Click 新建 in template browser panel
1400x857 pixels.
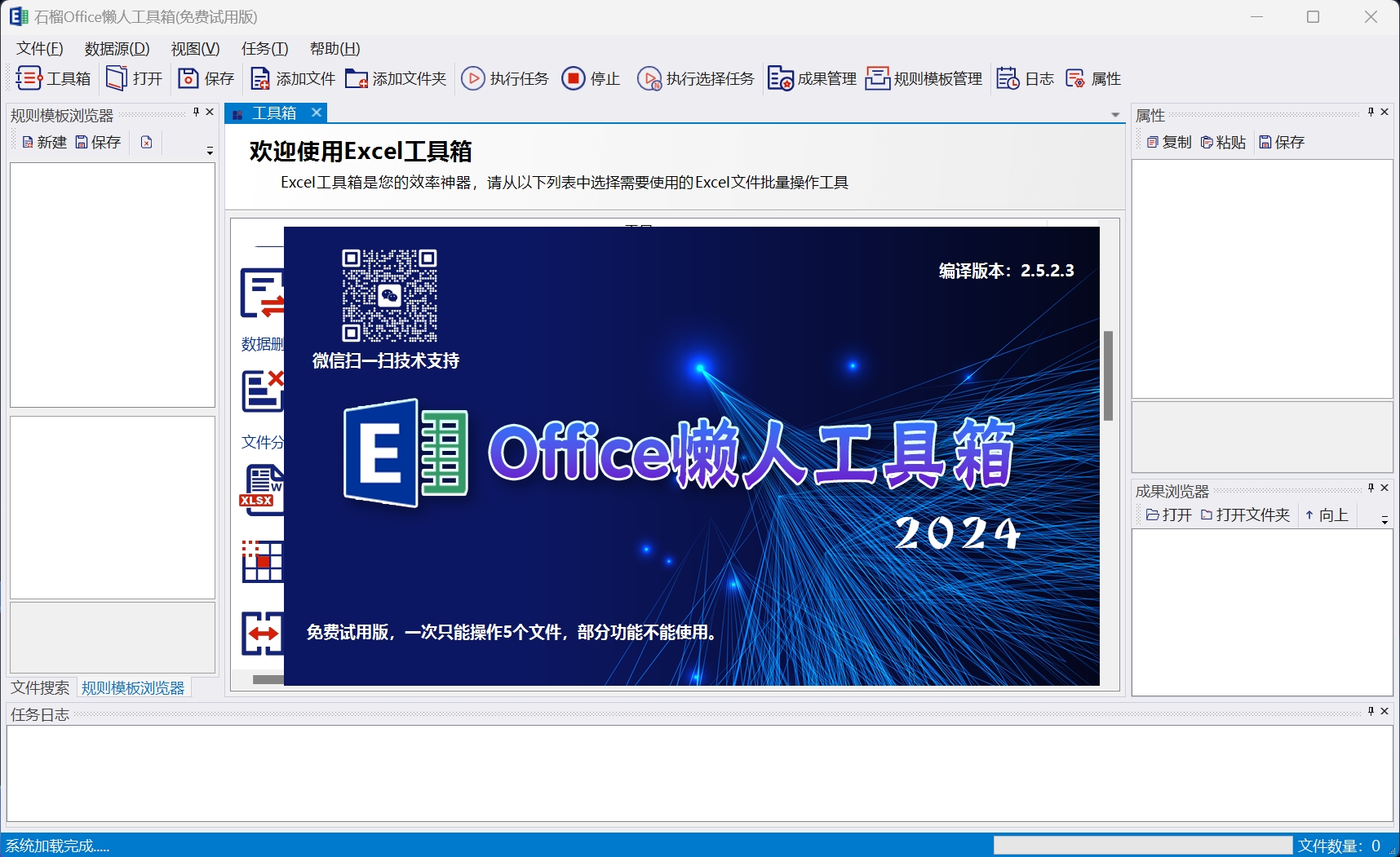click(x=44, y=142)
